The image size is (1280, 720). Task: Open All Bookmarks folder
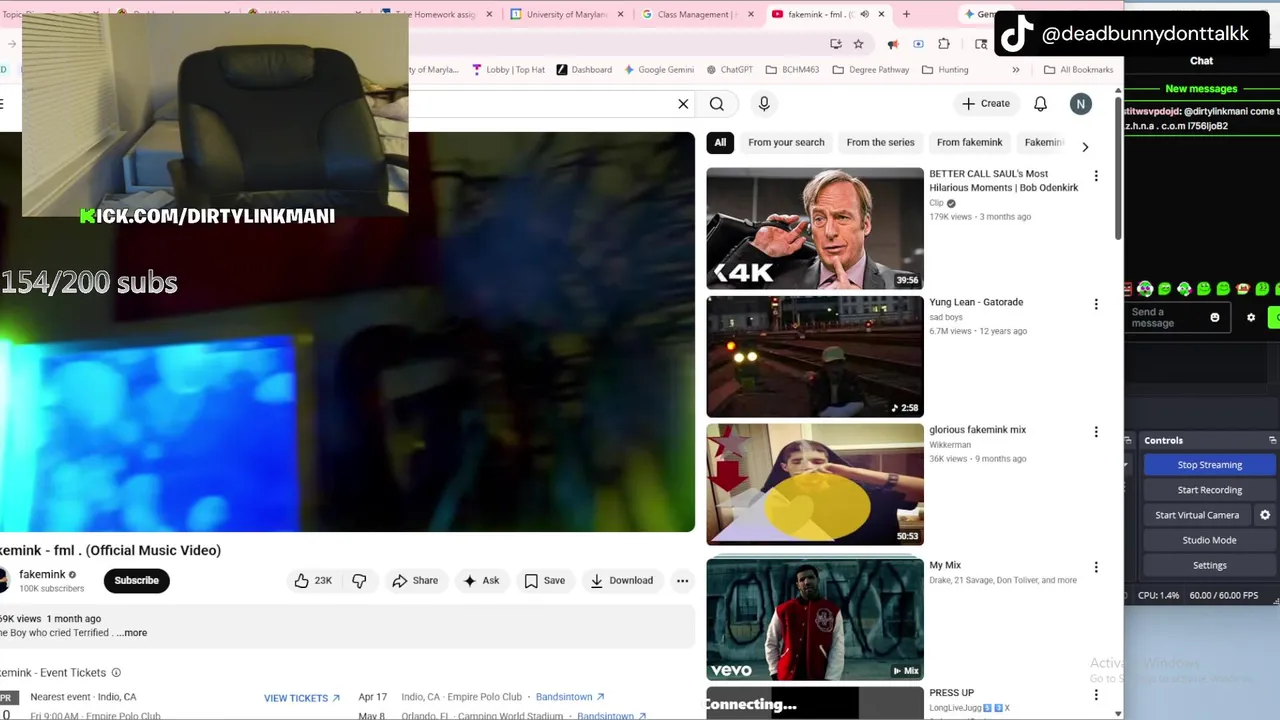[x=1078, y=70]
